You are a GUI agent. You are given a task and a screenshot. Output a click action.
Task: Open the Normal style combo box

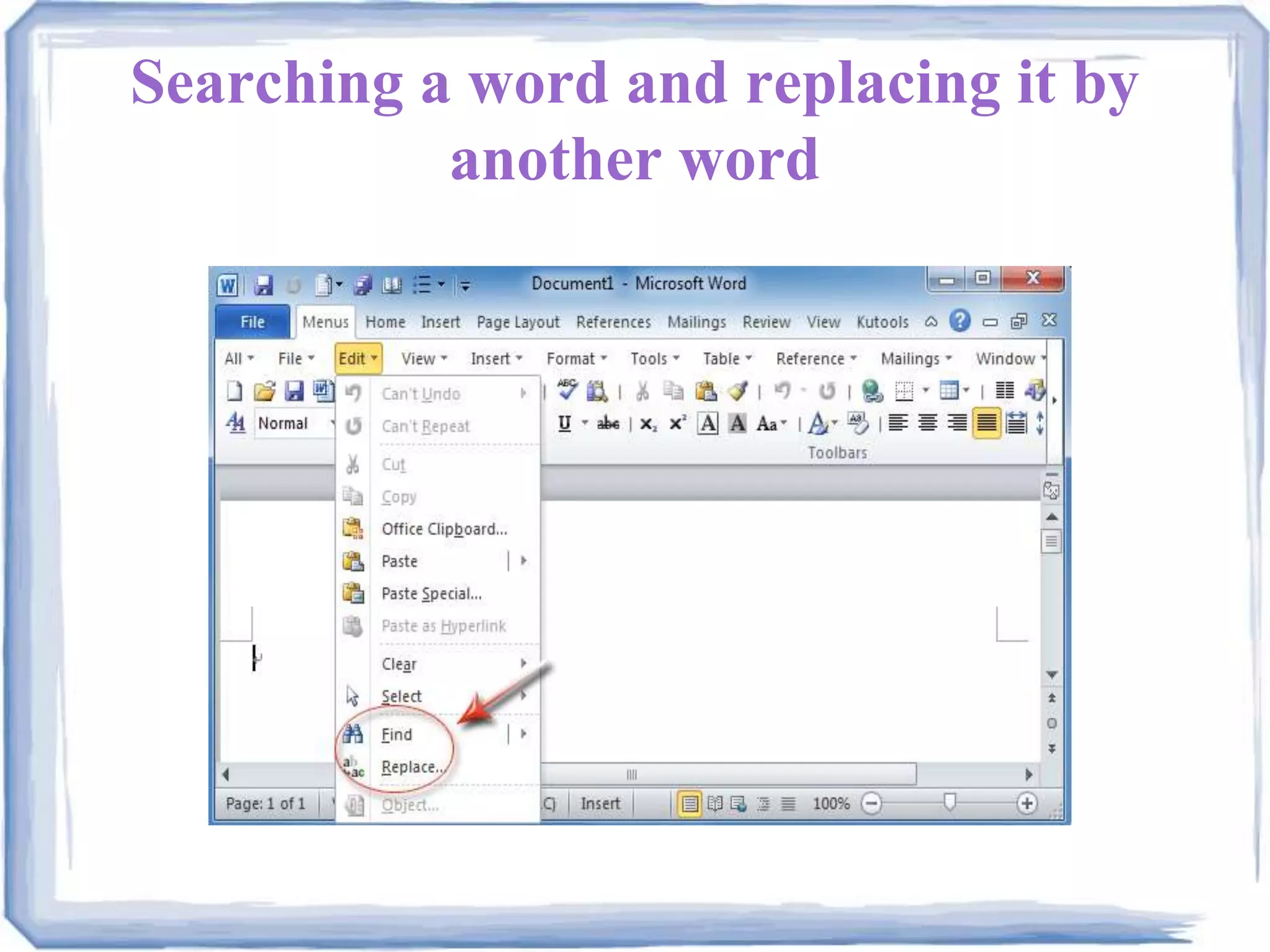point(296,423)
